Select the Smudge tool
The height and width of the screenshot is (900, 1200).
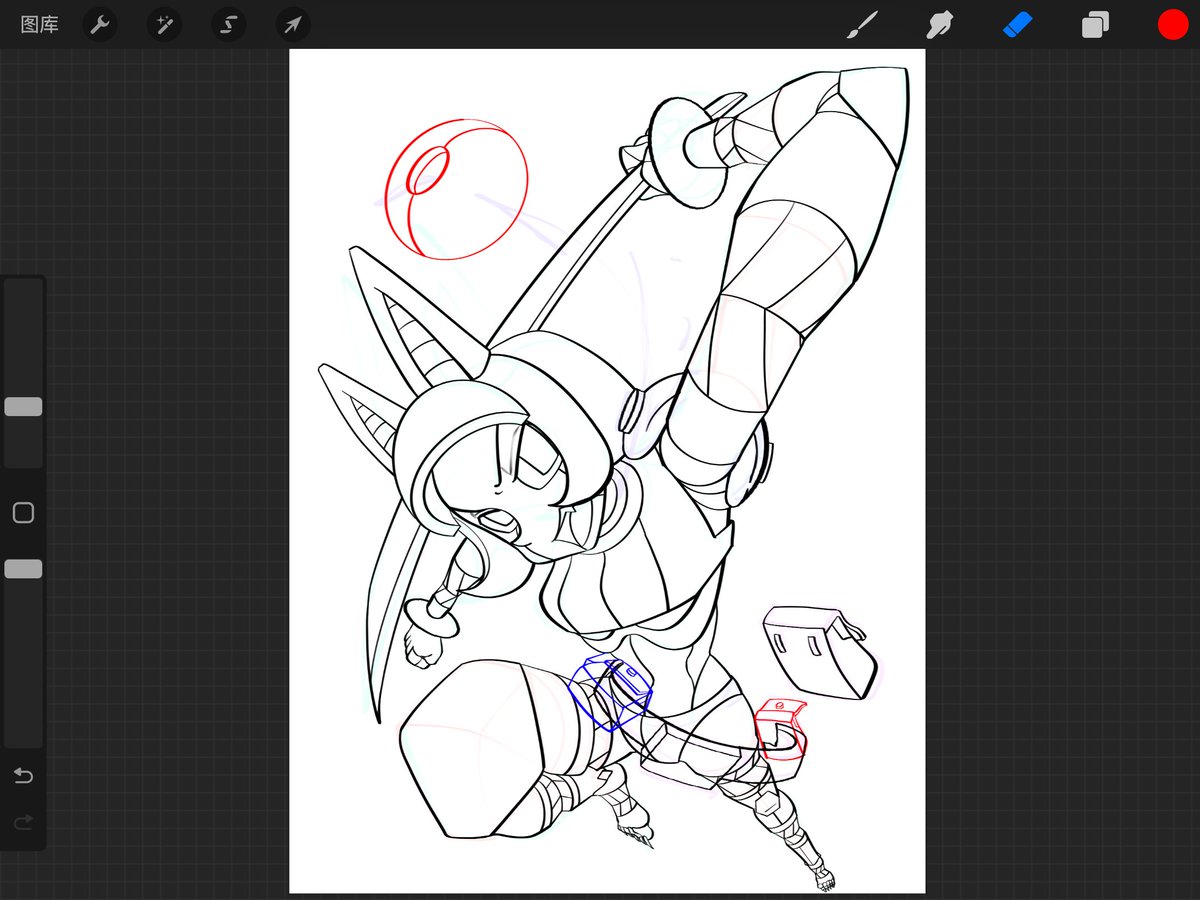[x=939, y=25]
